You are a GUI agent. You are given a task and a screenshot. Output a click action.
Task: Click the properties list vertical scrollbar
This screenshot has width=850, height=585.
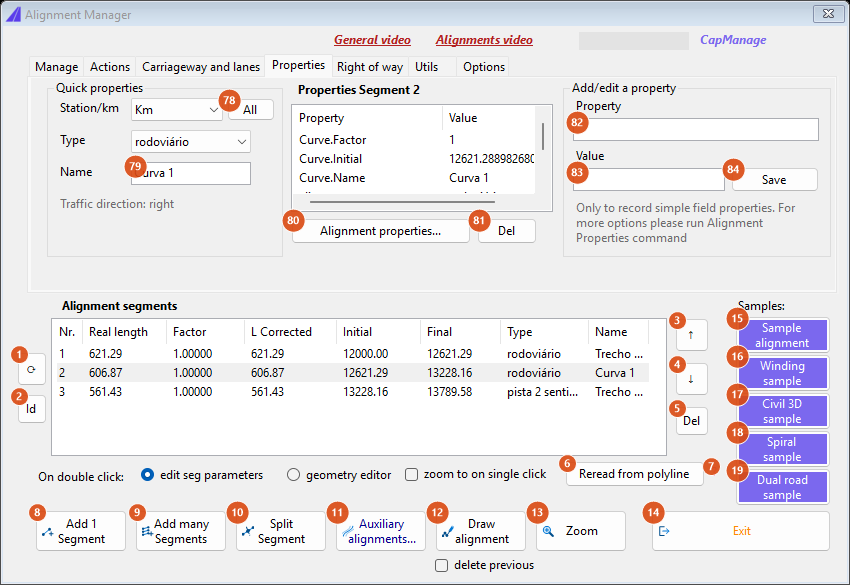click(x=543, y=136)
